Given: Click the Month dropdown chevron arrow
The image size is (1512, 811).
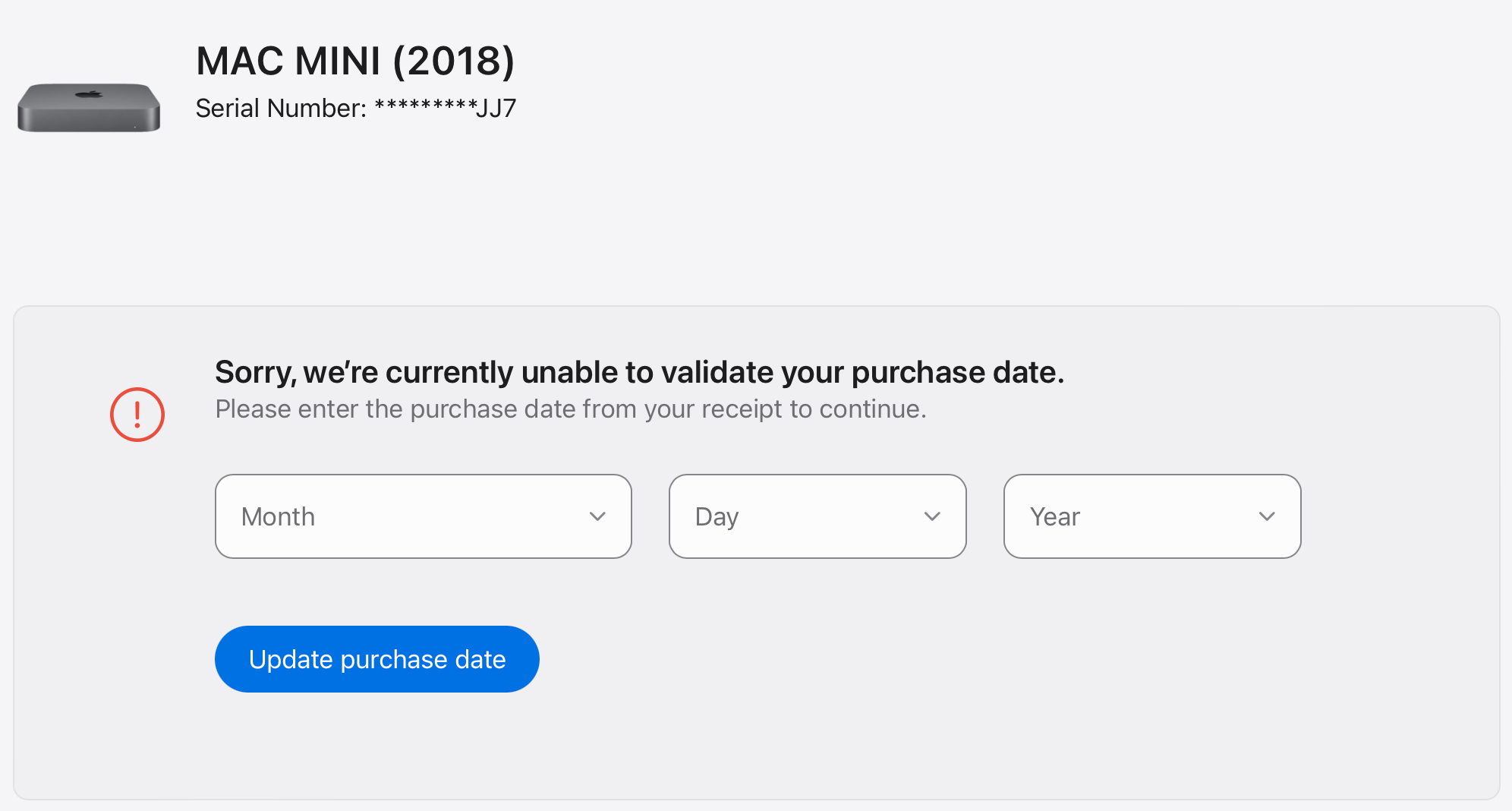Looking at the screenshot, I should click(597, 516).
